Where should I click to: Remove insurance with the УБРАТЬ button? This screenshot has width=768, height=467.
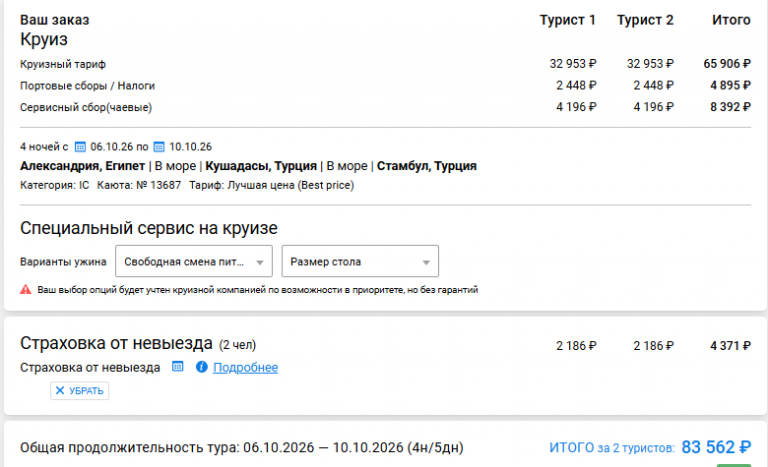[79, 391]
